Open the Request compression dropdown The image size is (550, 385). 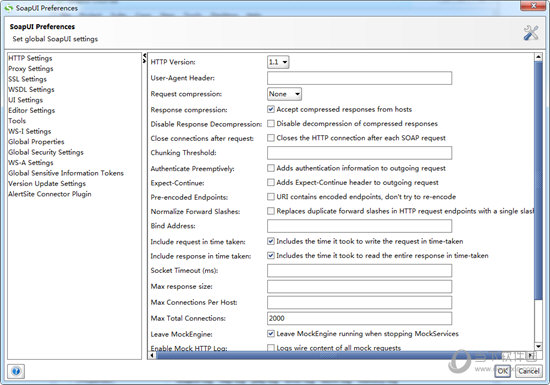(284, 94)
